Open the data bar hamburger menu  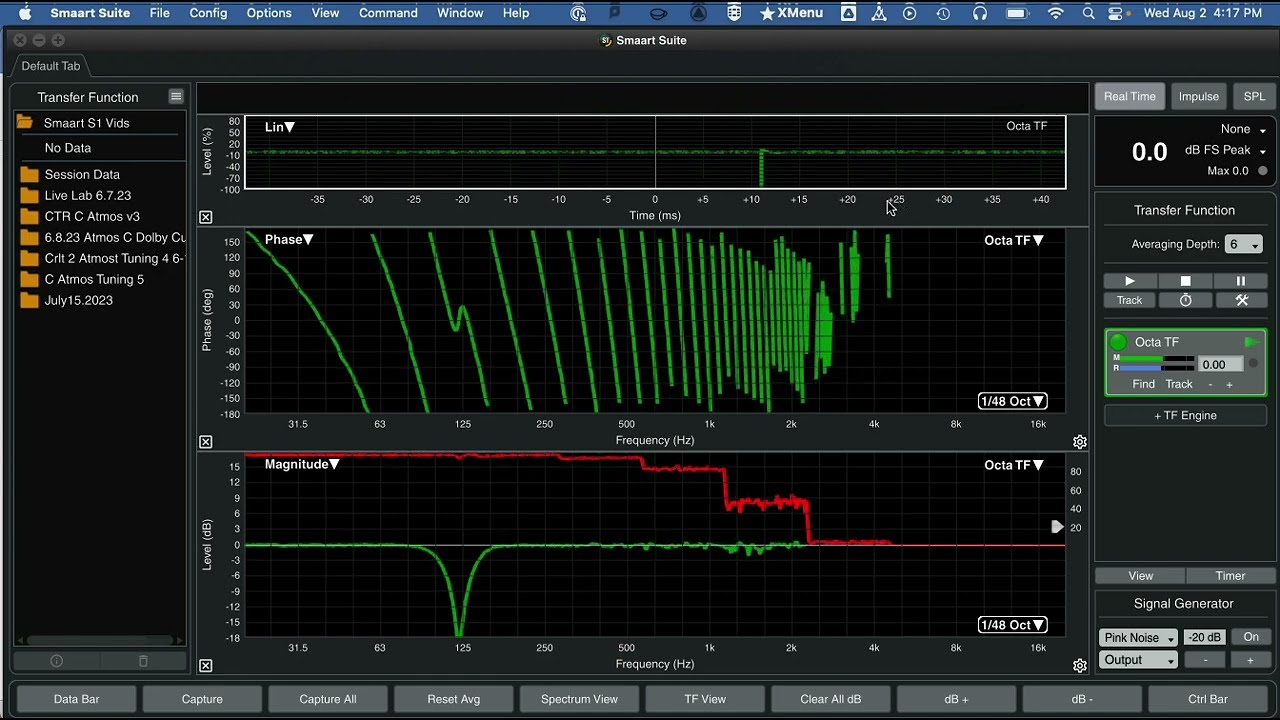176,97
